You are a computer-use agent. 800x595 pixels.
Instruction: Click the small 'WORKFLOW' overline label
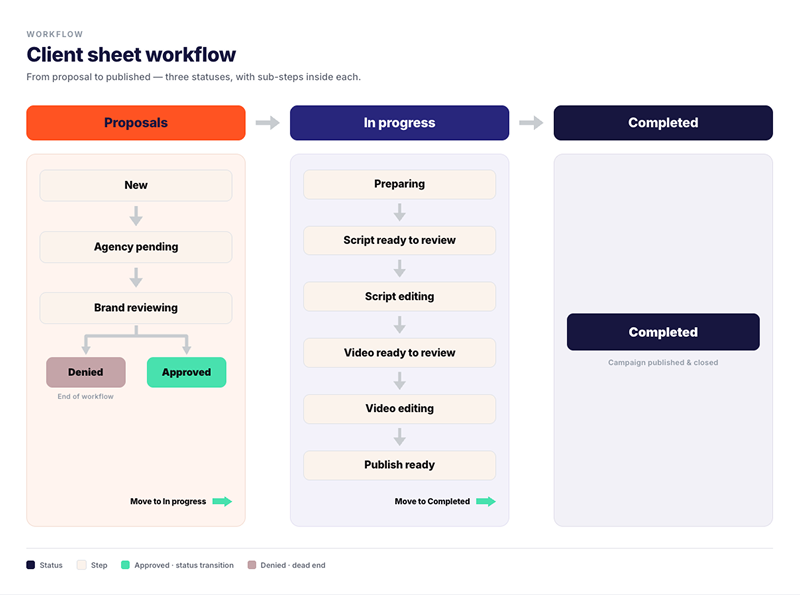(55, 34)
